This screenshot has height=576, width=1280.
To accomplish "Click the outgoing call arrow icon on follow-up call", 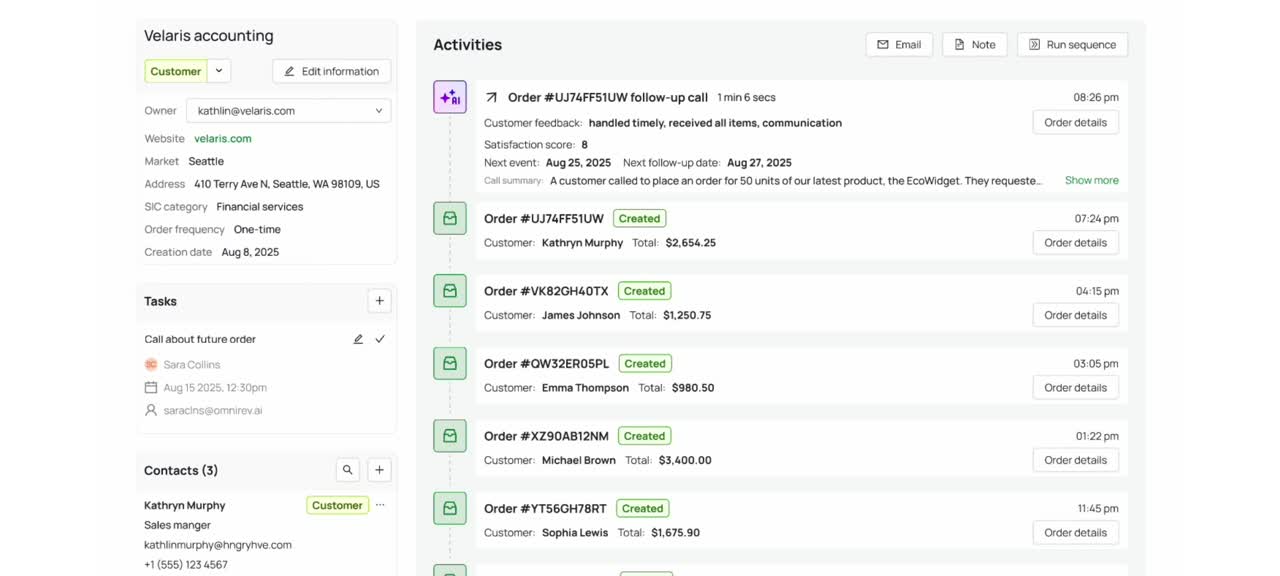I will pos(491,97).
